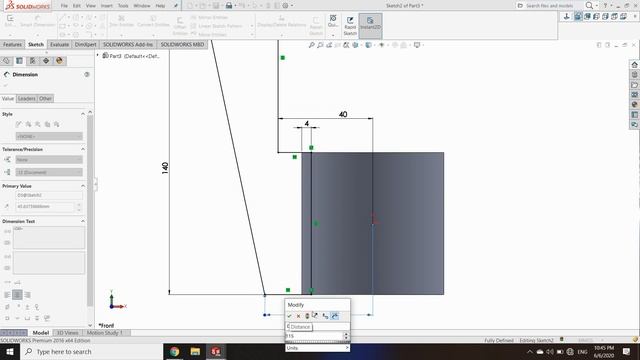Open Google Chrome from the taskbar
Viewport: 640px width, 360px height.
pyautogui.click(x=174, y=351)
